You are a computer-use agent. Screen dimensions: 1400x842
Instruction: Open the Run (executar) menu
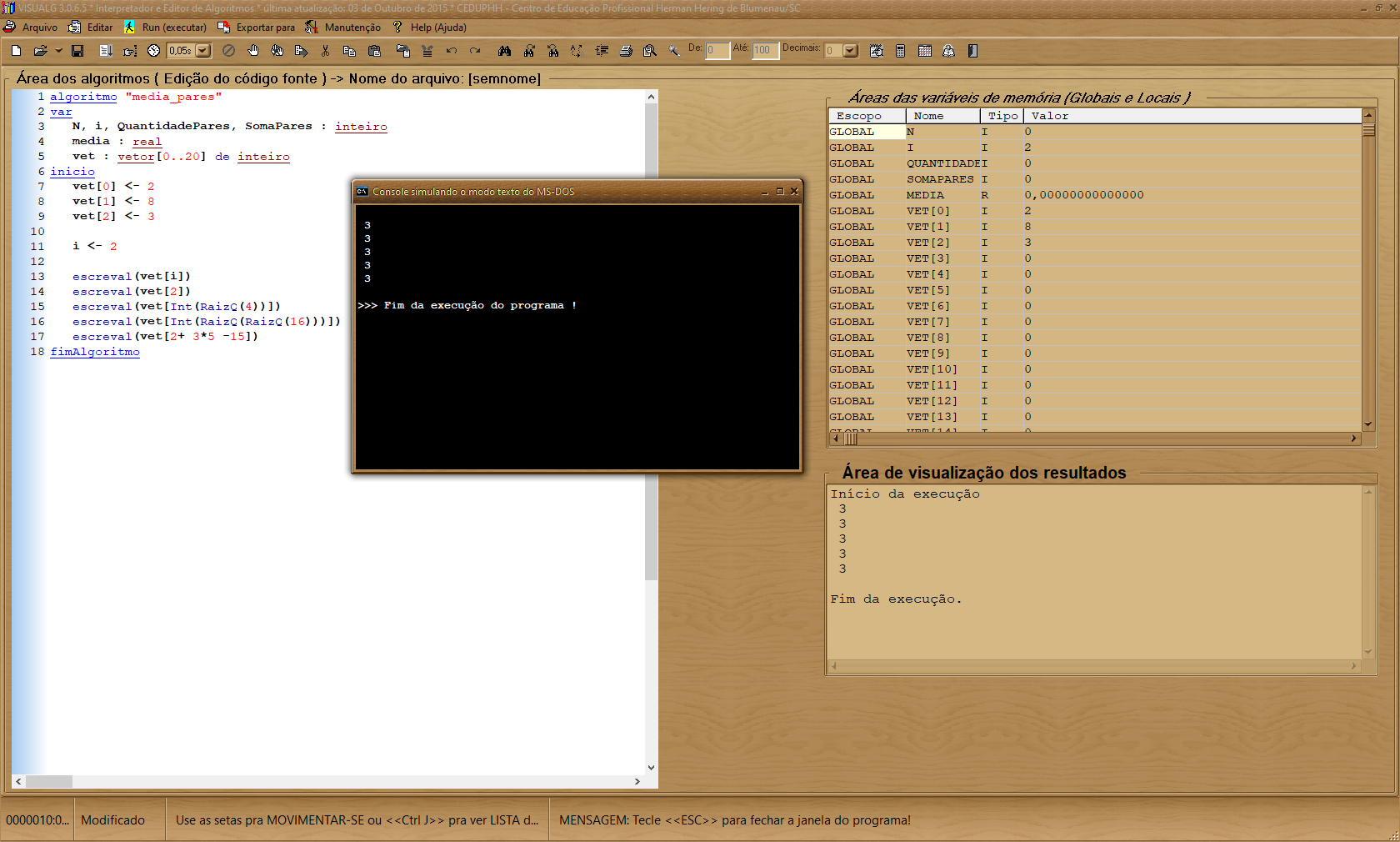[x=165, y=28]
